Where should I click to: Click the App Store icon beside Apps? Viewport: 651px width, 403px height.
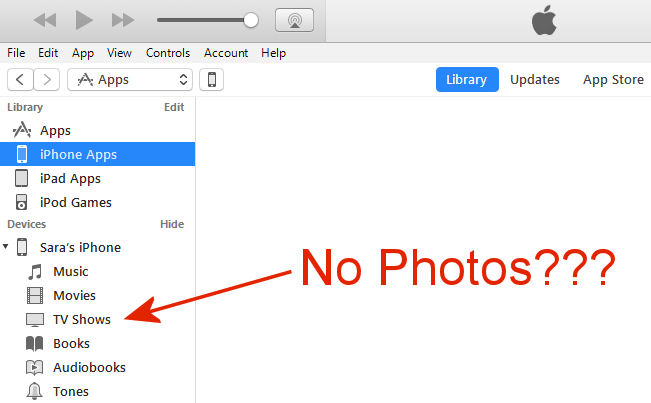(x=22, y=130)
